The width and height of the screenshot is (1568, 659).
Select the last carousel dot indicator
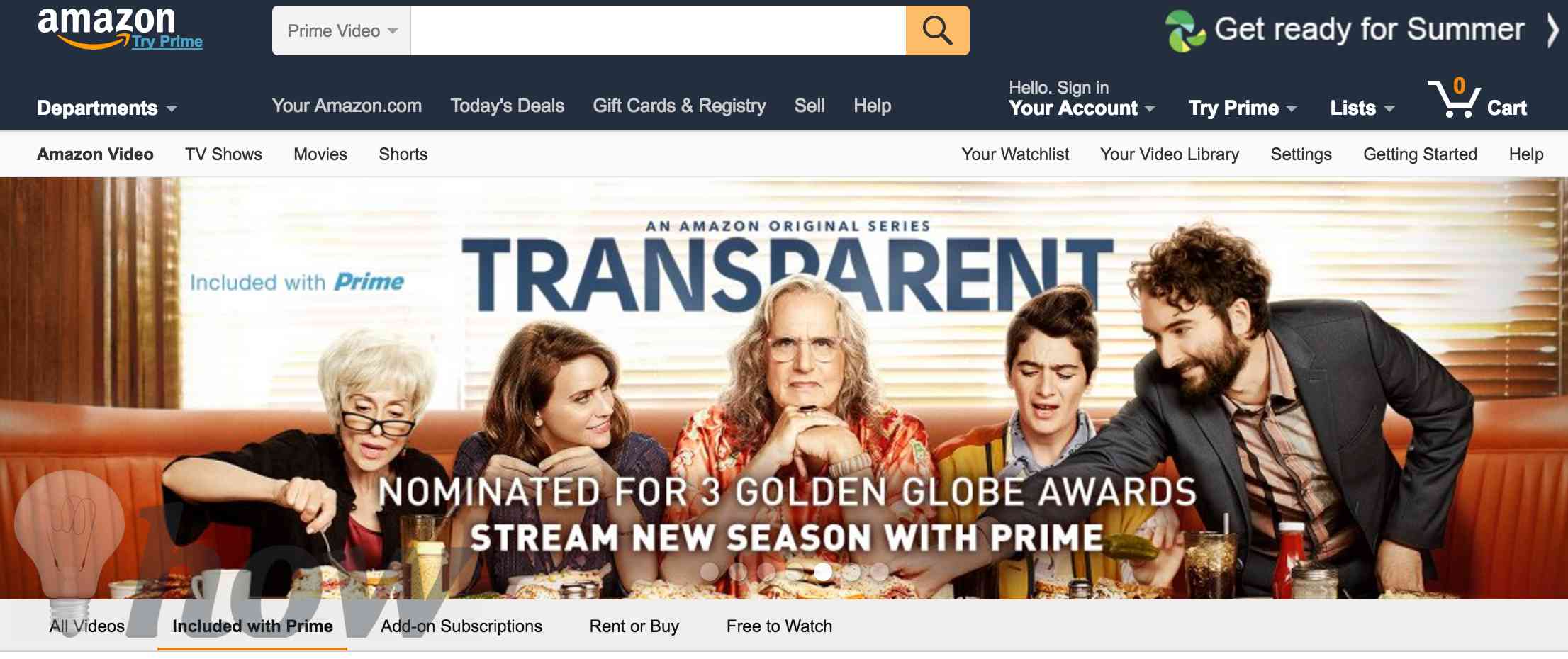[x=879, y=571]
